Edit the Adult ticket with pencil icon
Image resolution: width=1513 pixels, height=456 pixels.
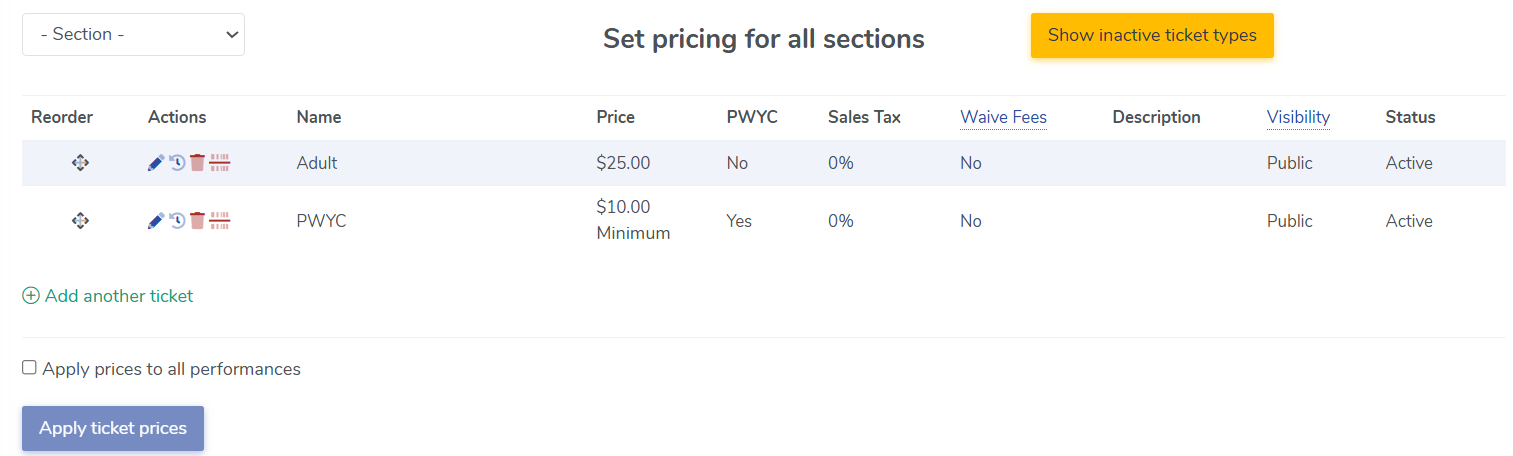tap(156, 163)
